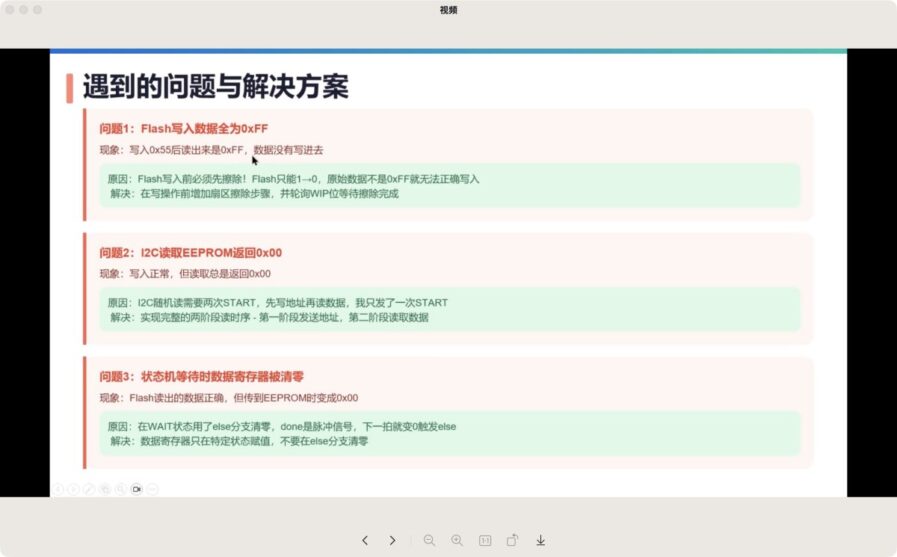Click heading 问题1: Flash写入数据全为0xFF

[184, 129]
